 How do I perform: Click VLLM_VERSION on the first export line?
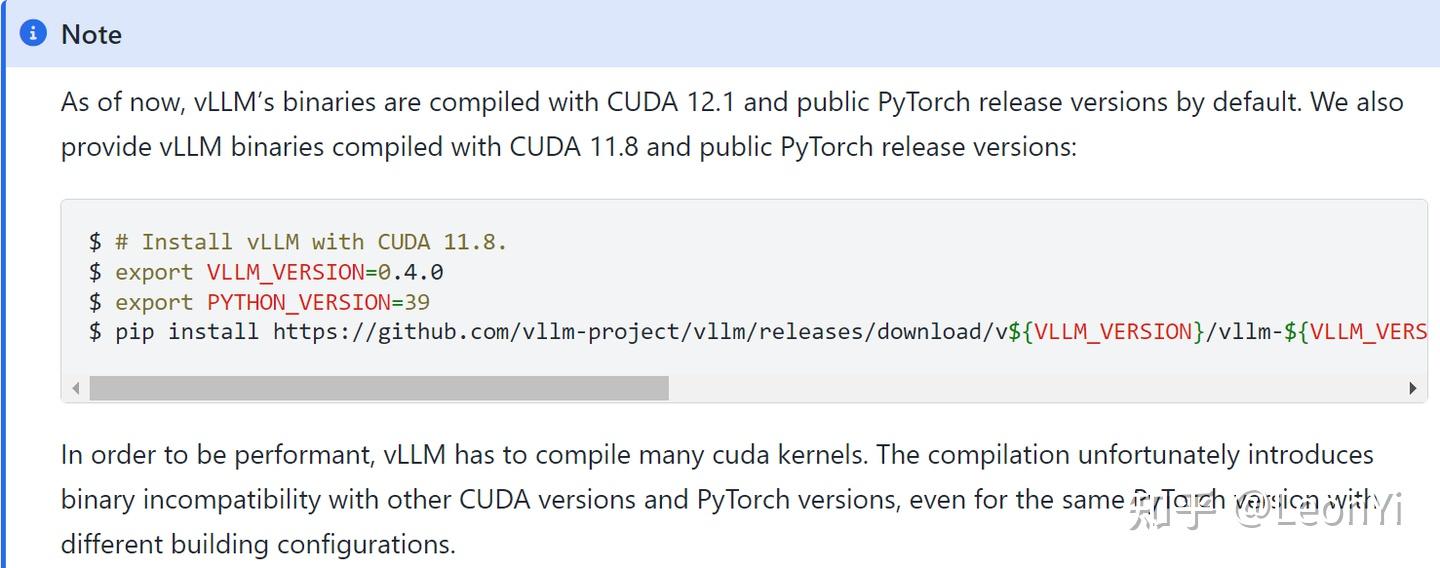(x=285, y=272)
